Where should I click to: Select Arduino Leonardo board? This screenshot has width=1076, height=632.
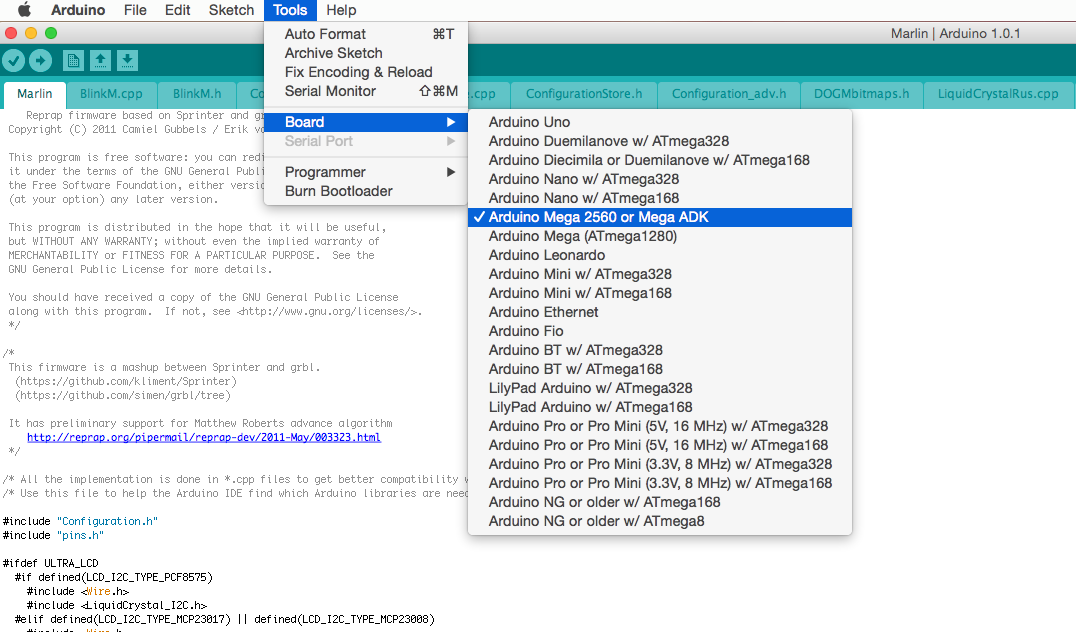point(659,255)
